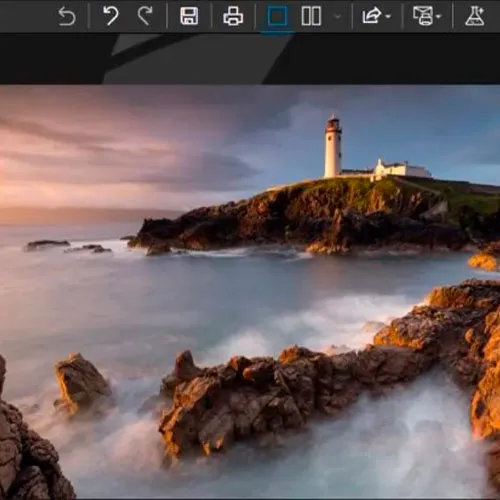500x500 pixels.
Task: Switch to single image view
Action: pos(277,16)
